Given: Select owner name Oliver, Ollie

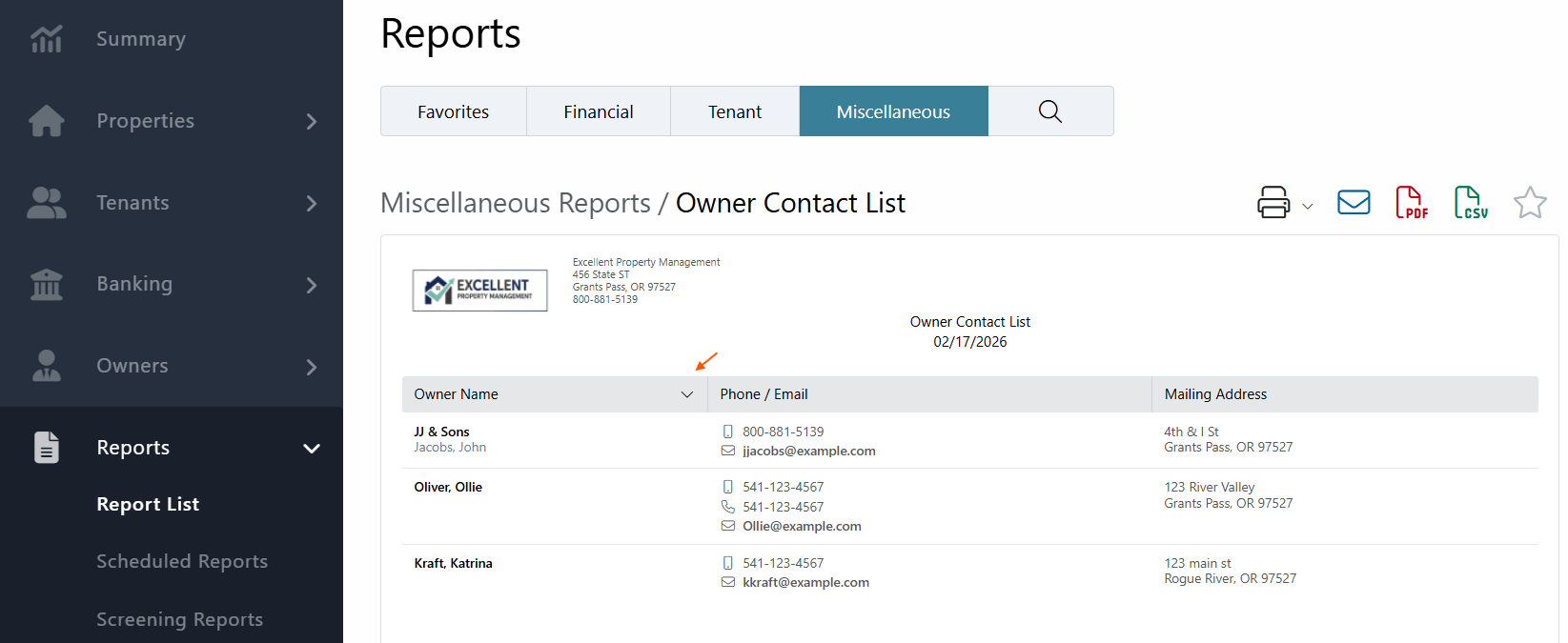Looking at the screenshot, I should [x=448, y=487].
